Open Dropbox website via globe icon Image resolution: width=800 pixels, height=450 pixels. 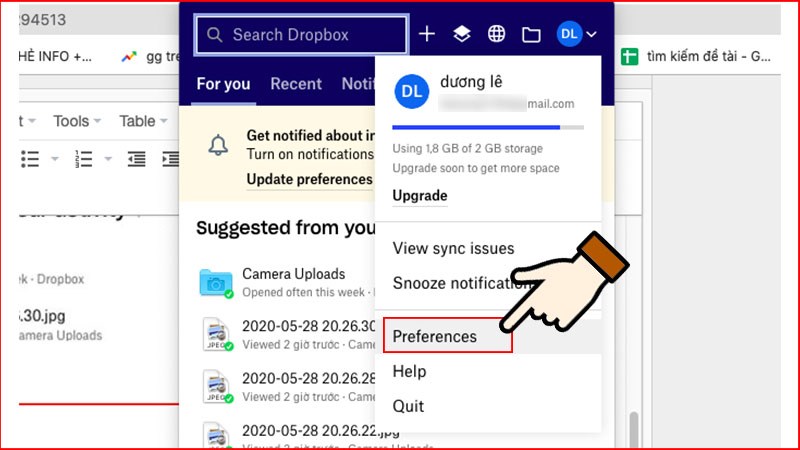point(496,34)
